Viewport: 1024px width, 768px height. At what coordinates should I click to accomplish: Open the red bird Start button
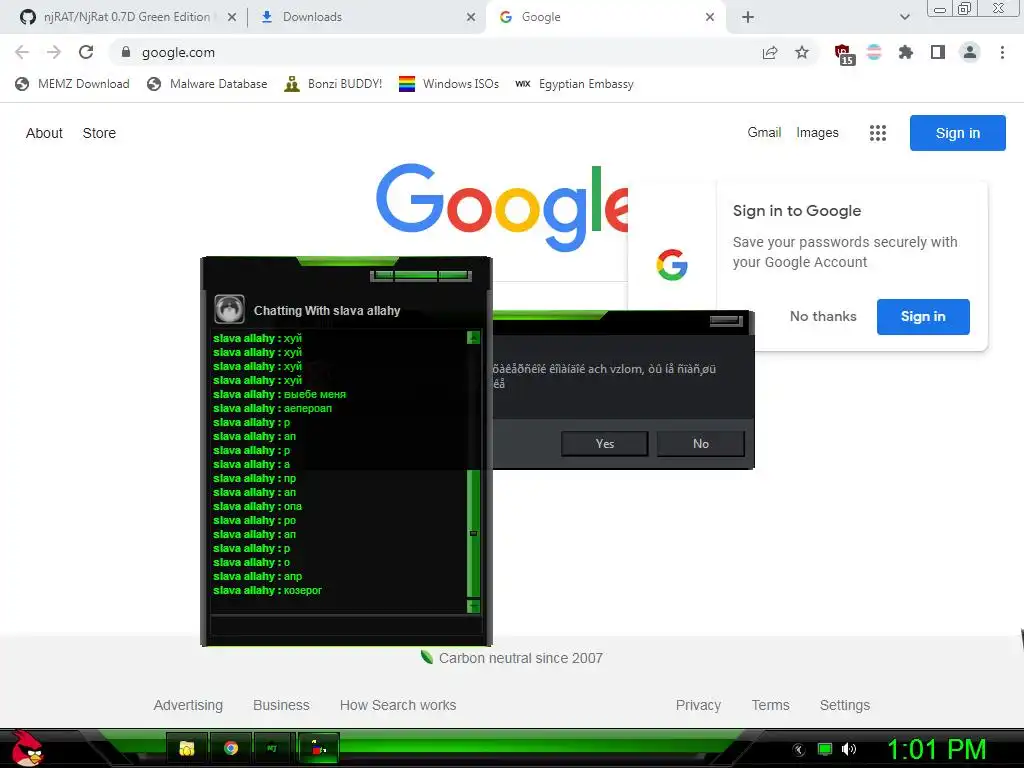tap(26, 748)
